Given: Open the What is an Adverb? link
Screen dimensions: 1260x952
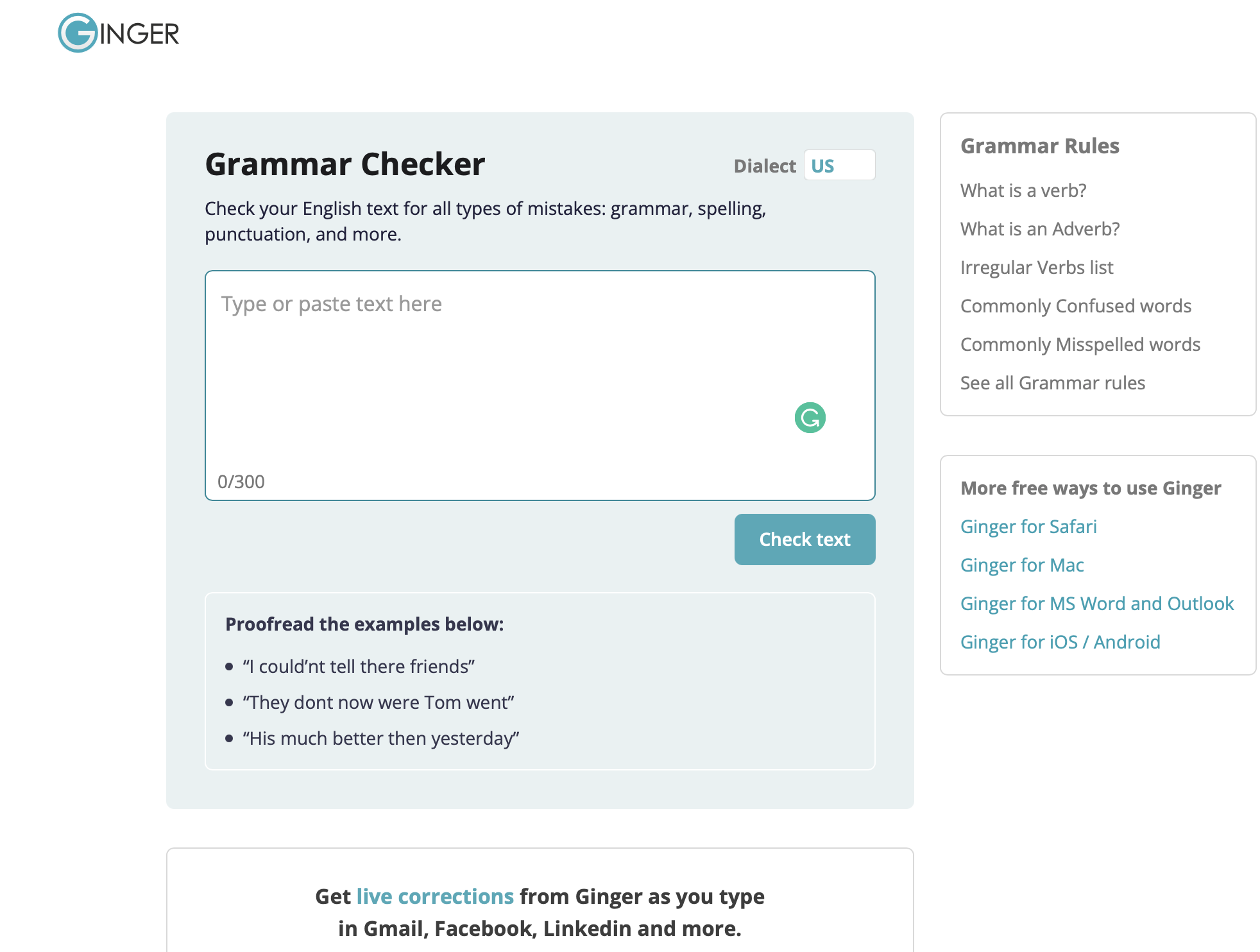Looking at the screenshot, I should coord(1040,229).
